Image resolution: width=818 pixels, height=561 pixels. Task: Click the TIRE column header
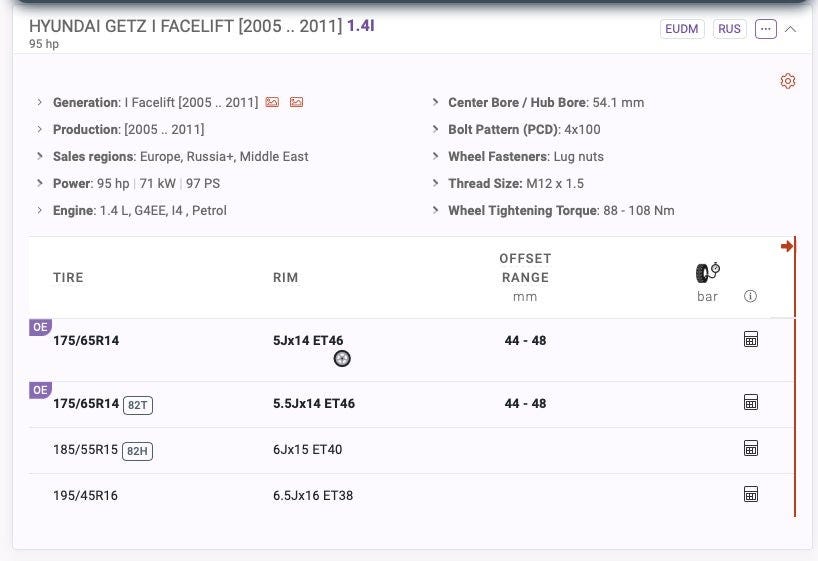point(68,278)
